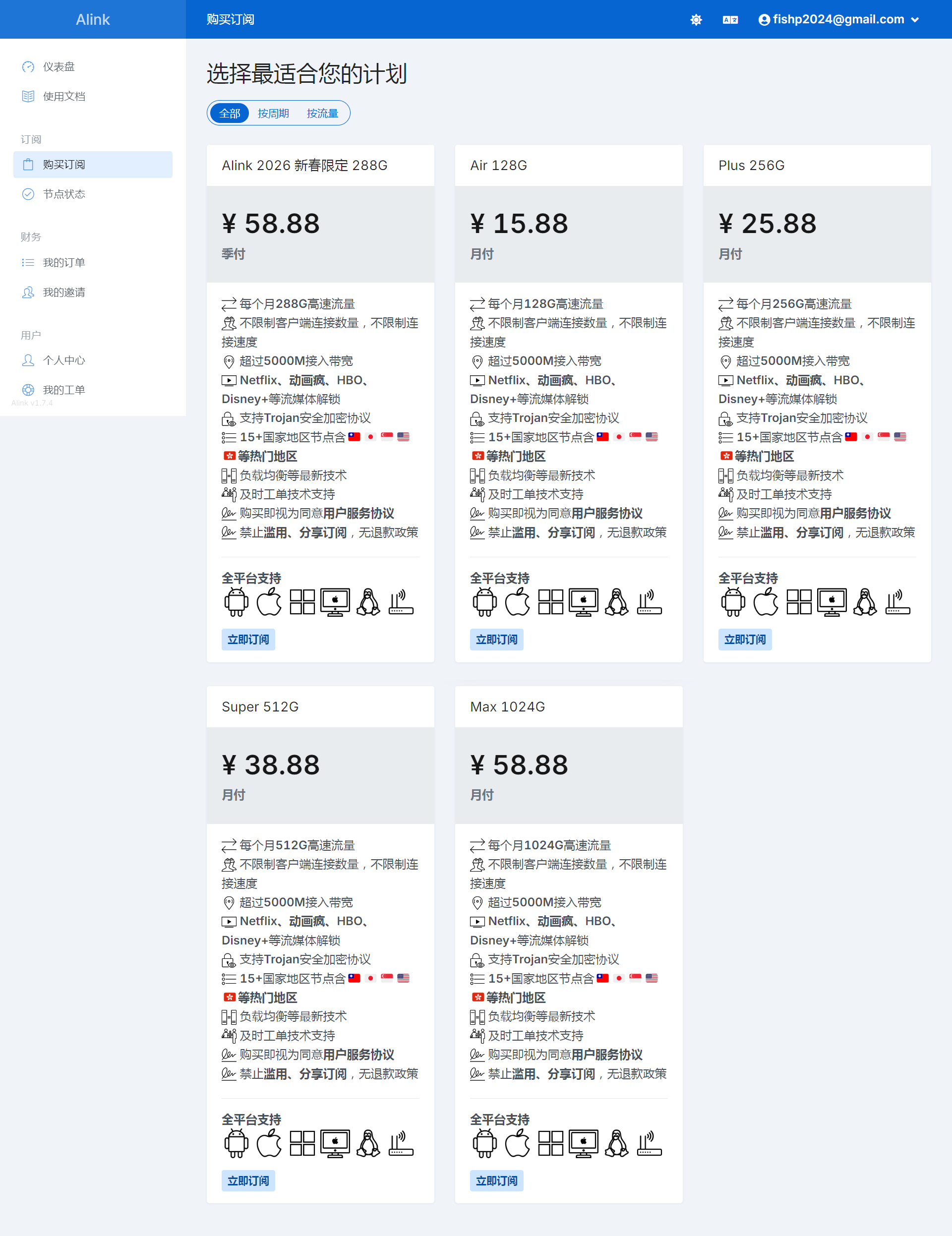952x1236 pixels.
Task: Click the Alink logo at top left
Action: tap(92, 19)
